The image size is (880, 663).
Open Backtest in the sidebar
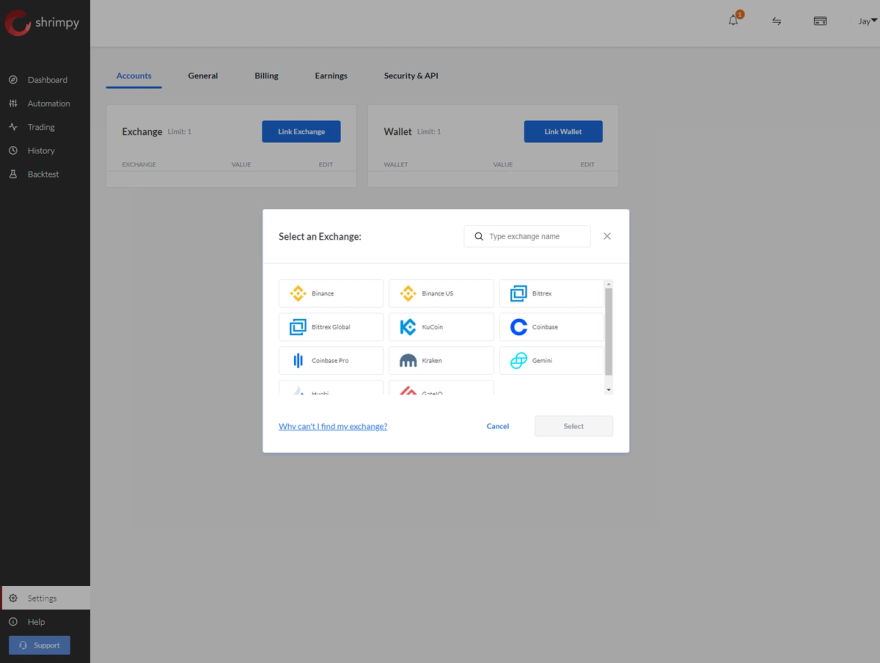[x=45, y=174]
